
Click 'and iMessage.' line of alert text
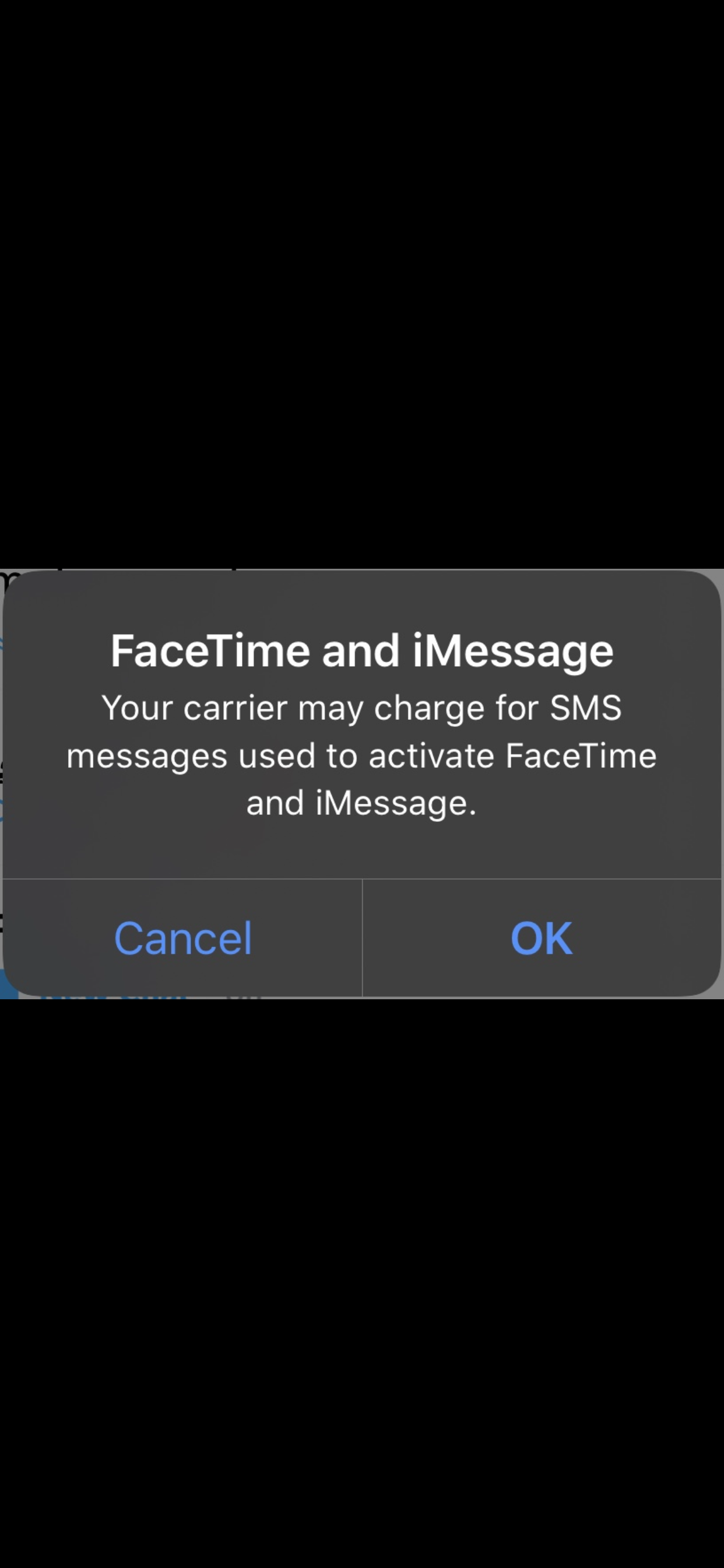(x=361, y=803)
